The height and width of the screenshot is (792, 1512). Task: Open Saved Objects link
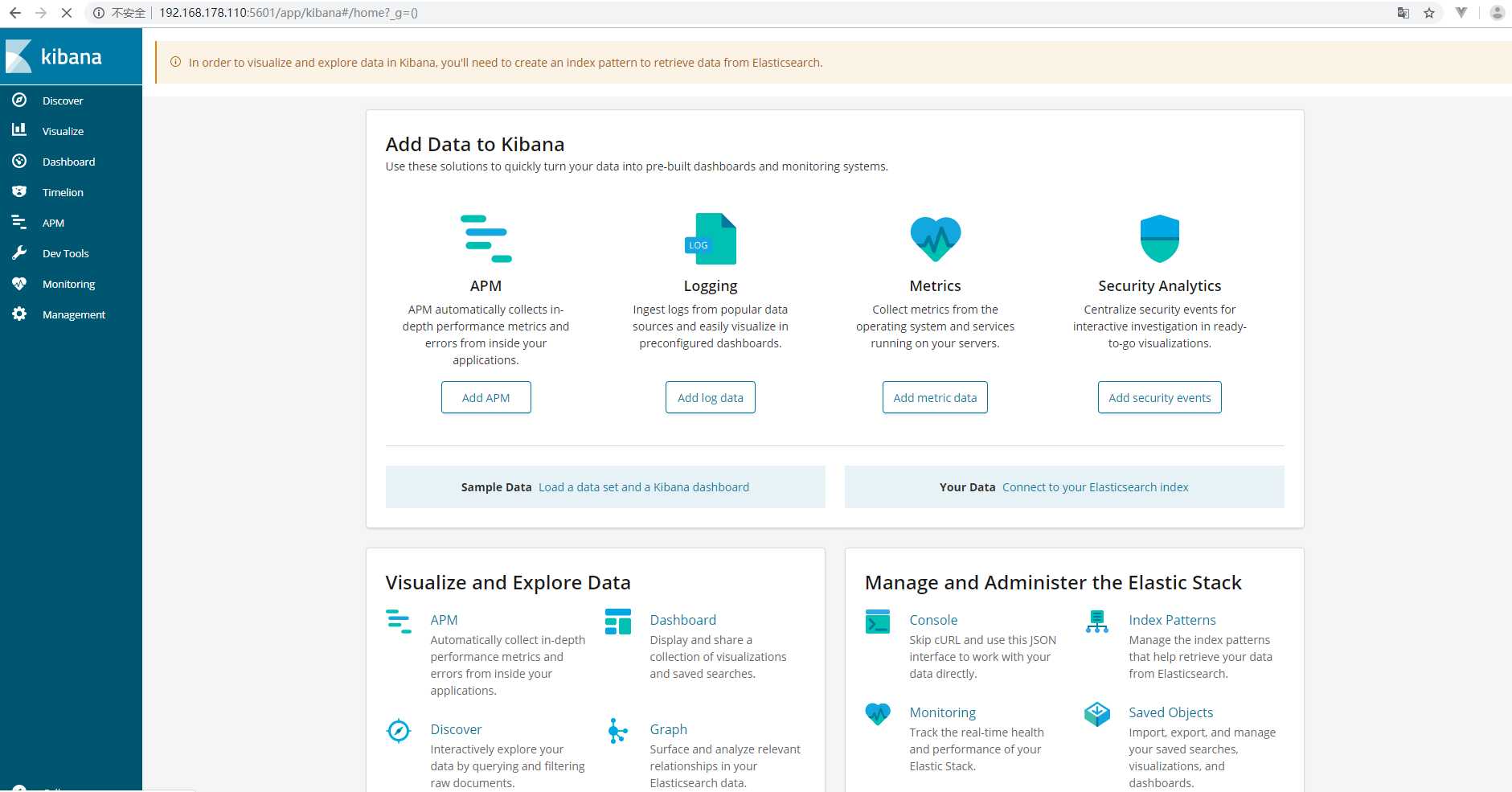tap(1171, 712)
